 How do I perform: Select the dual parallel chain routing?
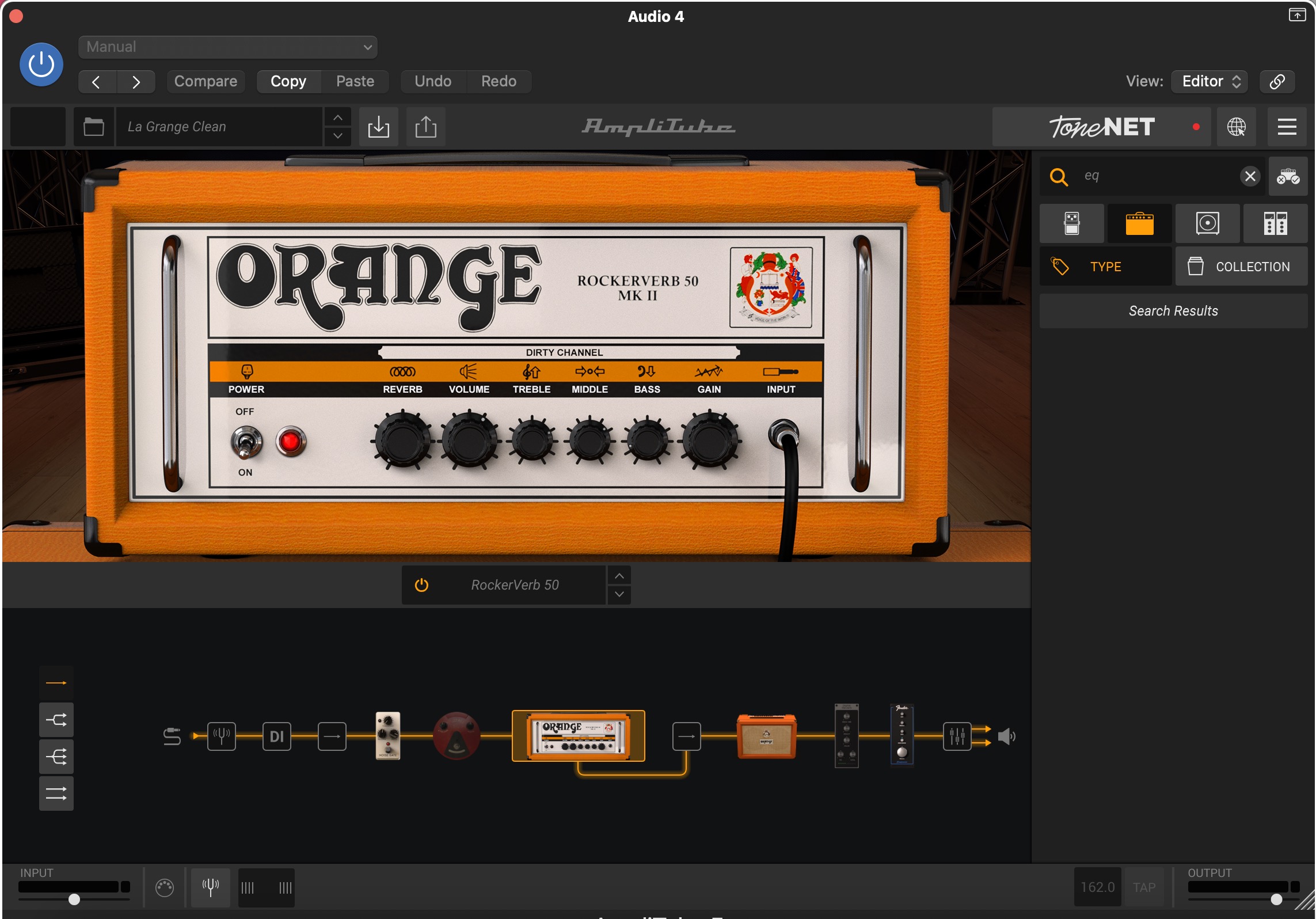pos(56,794)
